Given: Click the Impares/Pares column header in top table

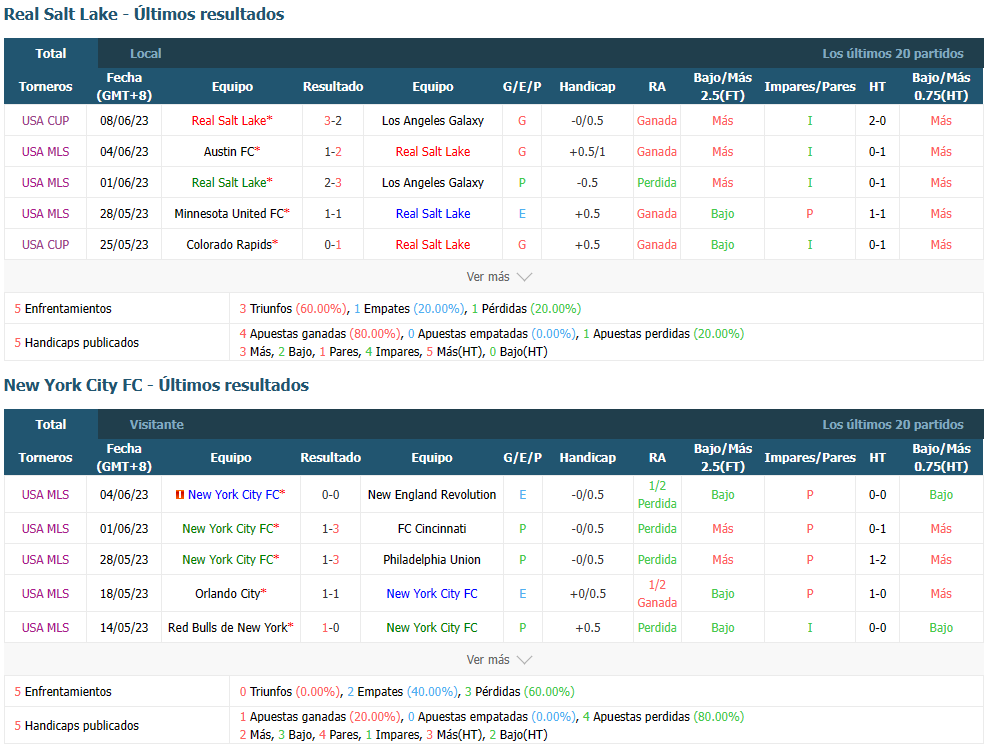Looking at the screenshot, I should tap(810, 86).
